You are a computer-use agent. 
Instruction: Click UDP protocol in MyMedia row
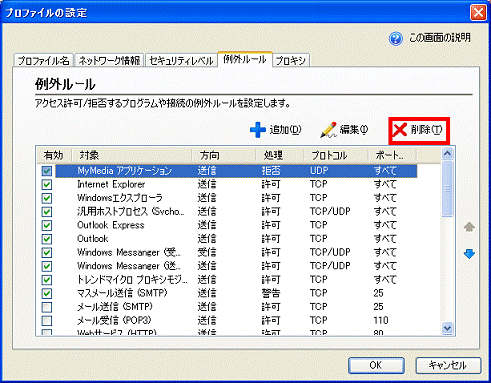pyautogui.click(x=319, y=171)
